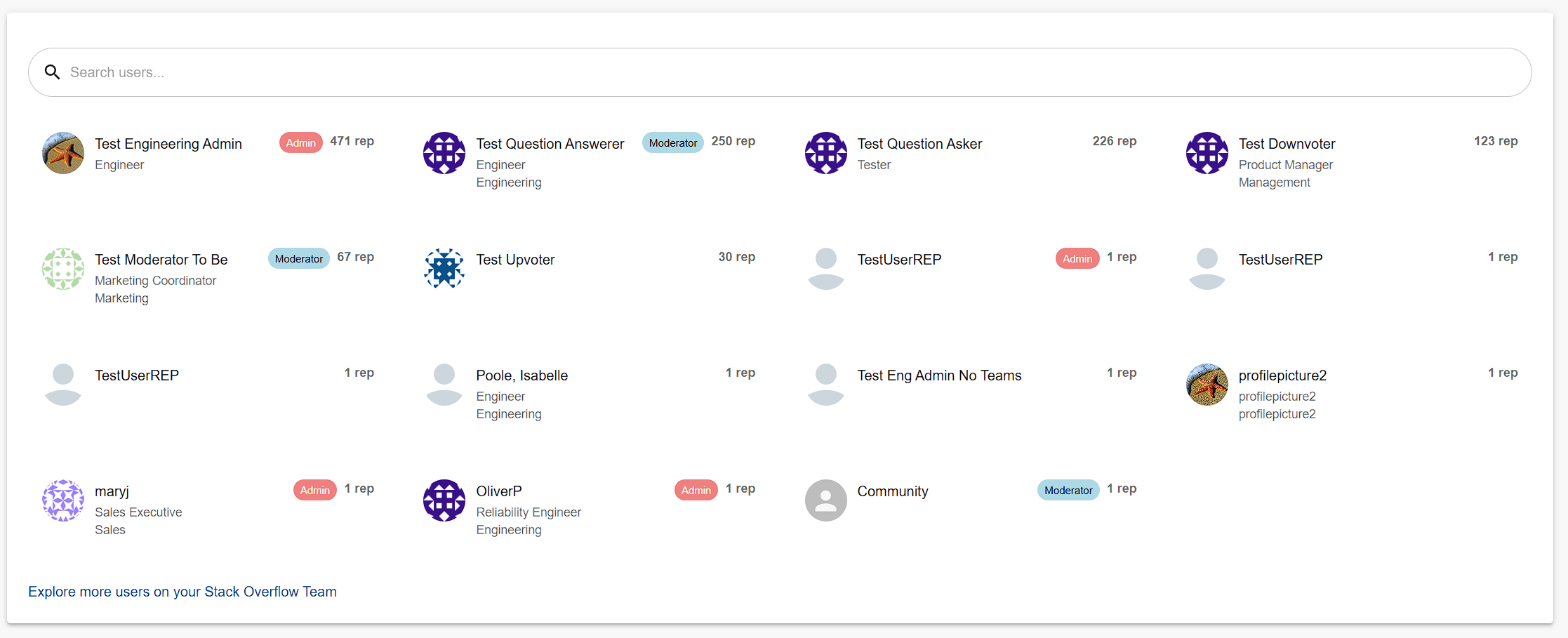The image size is (1568, 638).
Task: Click Marketing Coordinator title text
Action: pyautogui.click(x=156, y=281)
